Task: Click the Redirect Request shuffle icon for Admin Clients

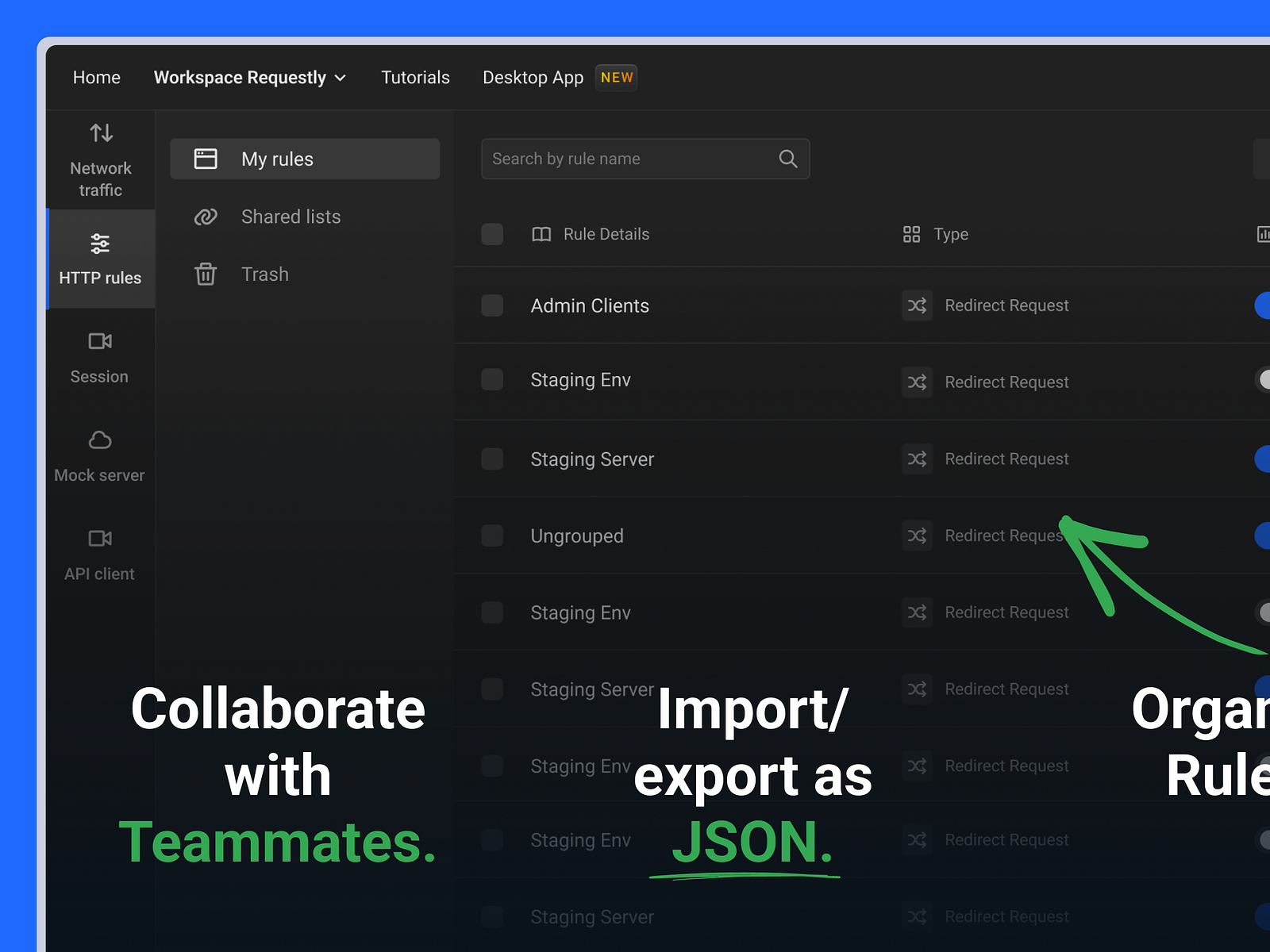Action: (x=917, y=305)
